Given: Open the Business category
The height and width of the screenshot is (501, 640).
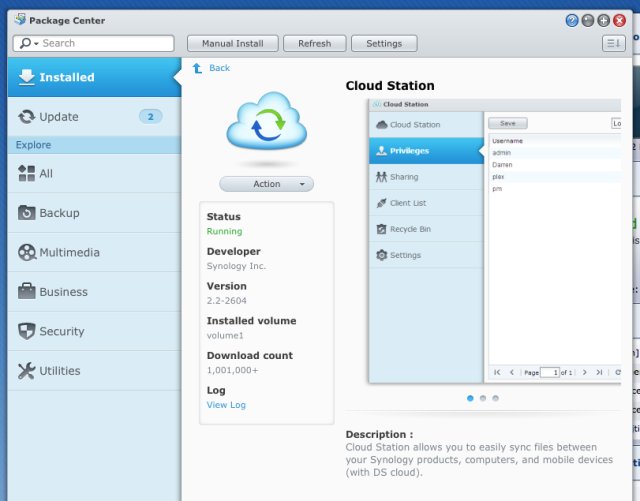Looking at the screenshot, I should (94, 292).
